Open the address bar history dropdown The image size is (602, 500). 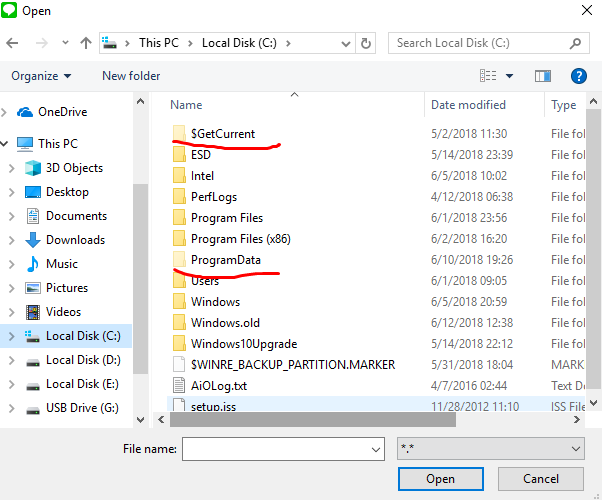click(x=346, y=44)
